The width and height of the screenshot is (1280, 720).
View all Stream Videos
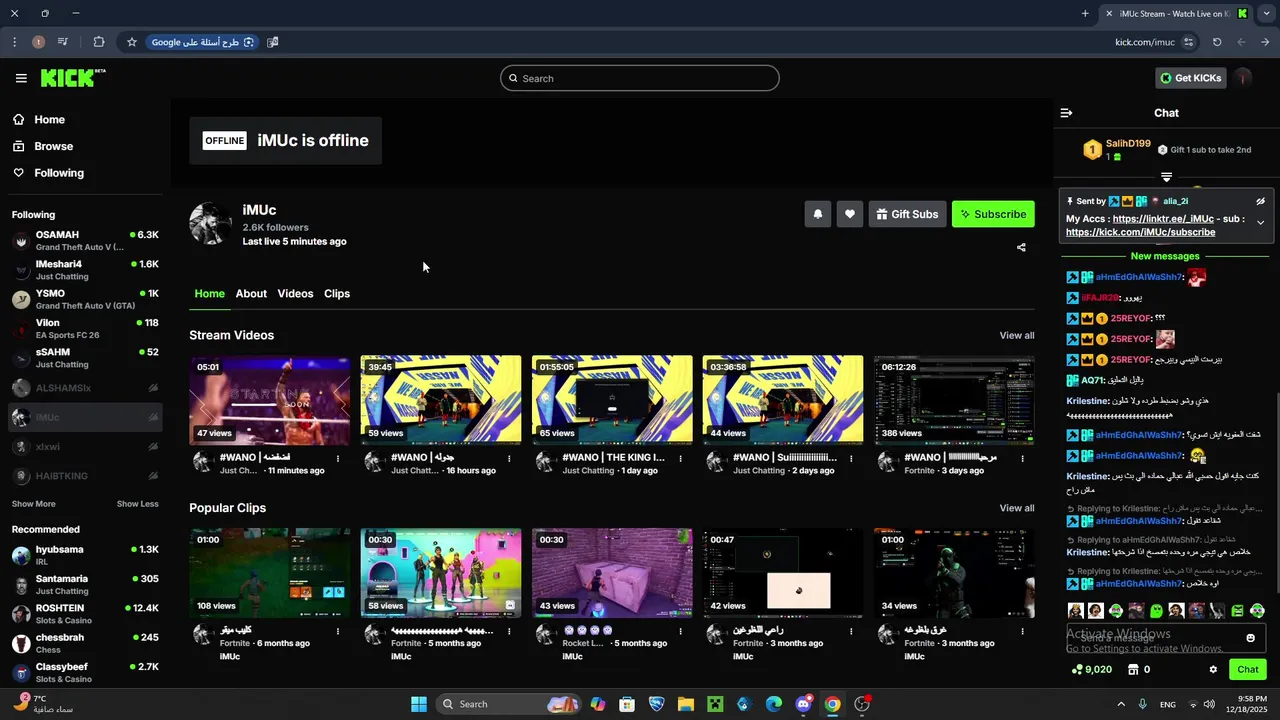coord(1017,336)
